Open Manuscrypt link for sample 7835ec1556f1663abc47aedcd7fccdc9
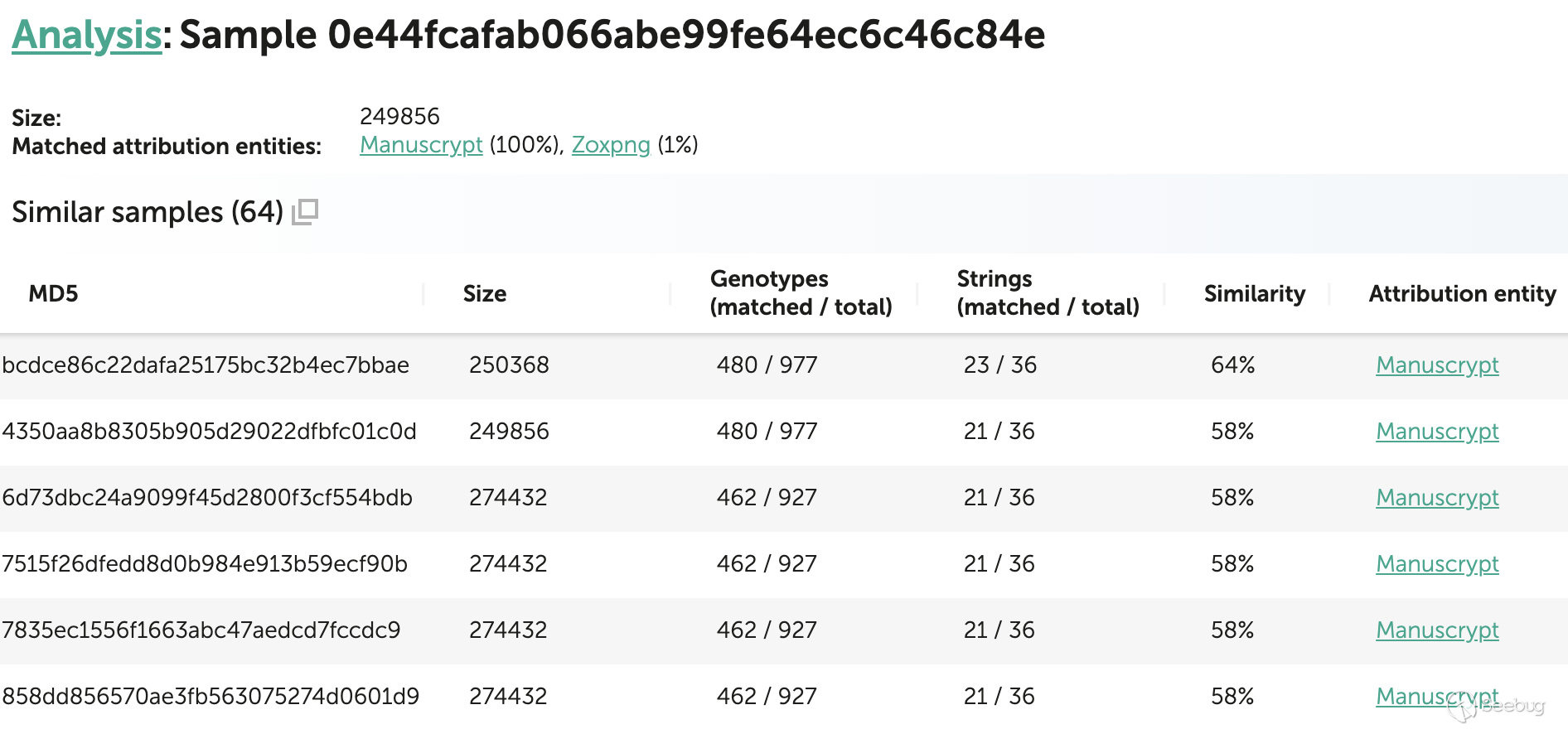The height and width of the screenshot is (729, 1568). click(1437, 630)
